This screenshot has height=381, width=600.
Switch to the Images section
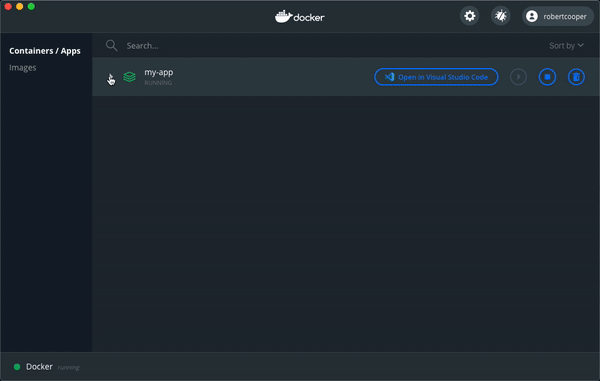tap(23, 68)
